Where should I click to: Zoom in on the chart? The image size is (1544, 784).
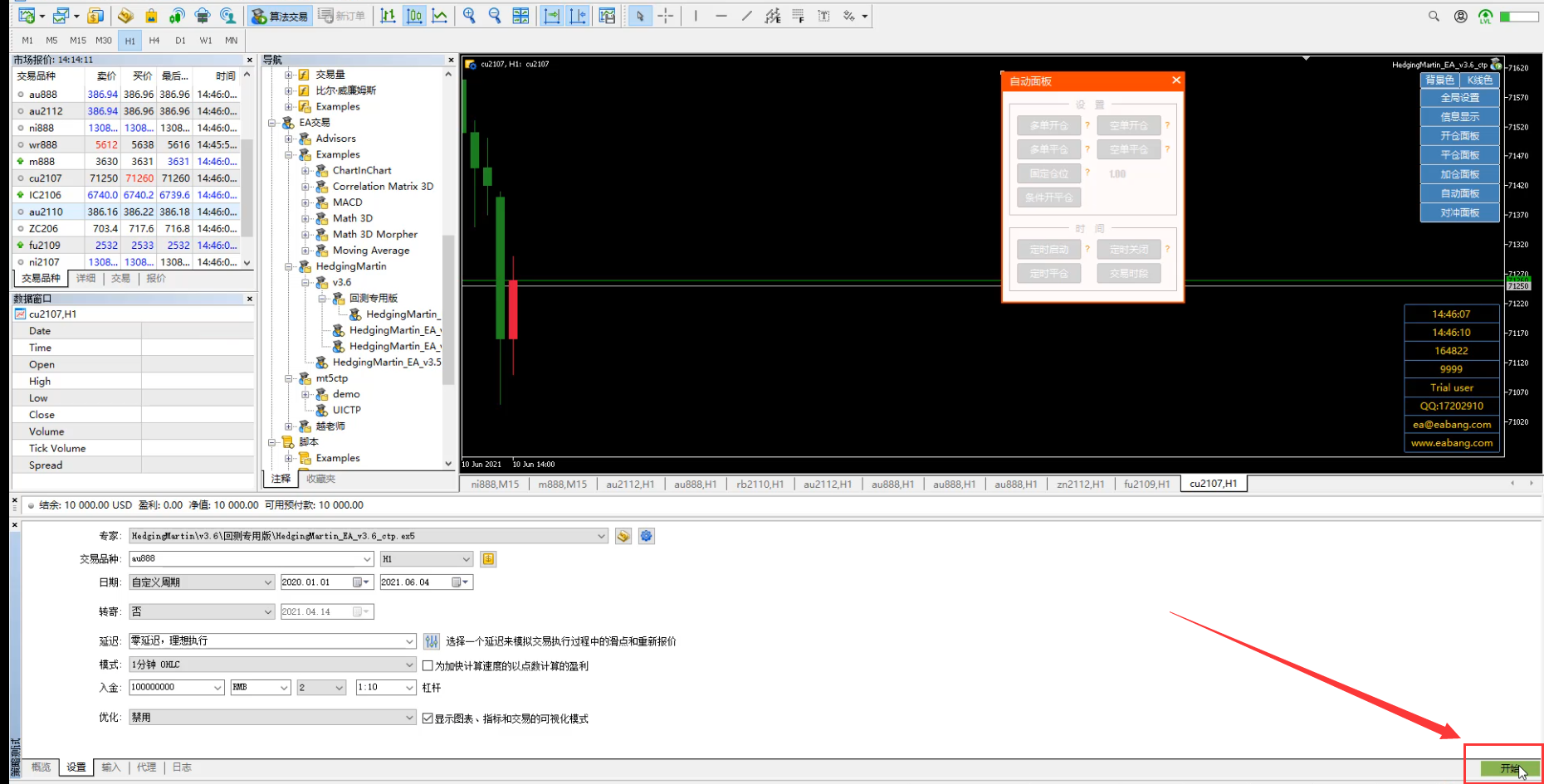coord(469,16)
